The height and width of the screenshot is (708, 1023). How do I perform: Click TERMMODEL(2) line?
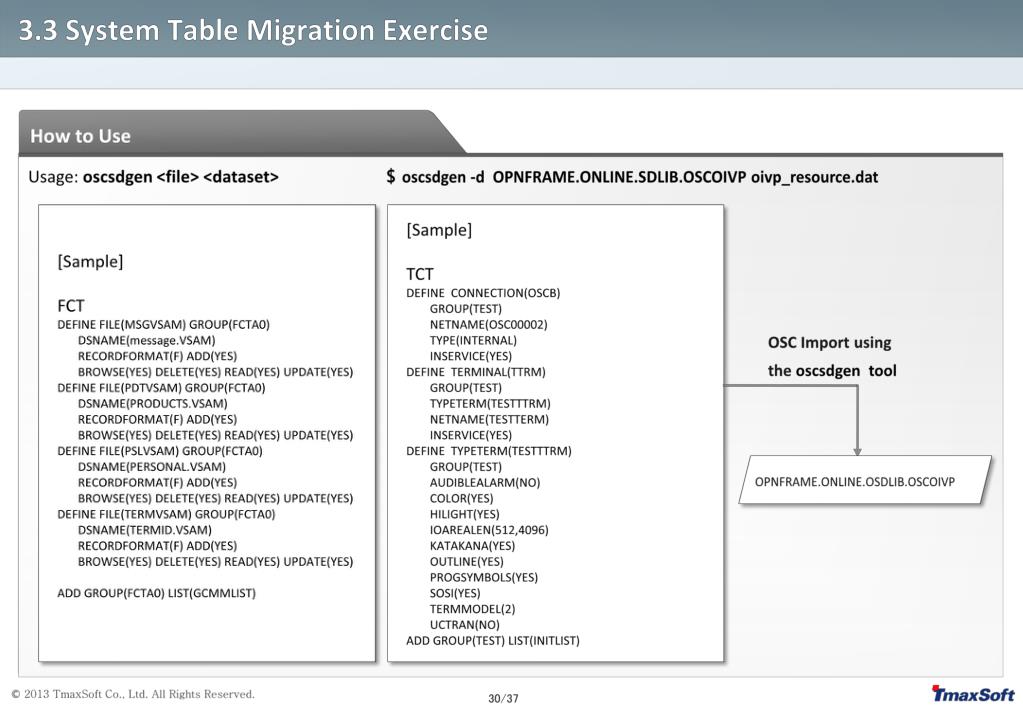472,609
